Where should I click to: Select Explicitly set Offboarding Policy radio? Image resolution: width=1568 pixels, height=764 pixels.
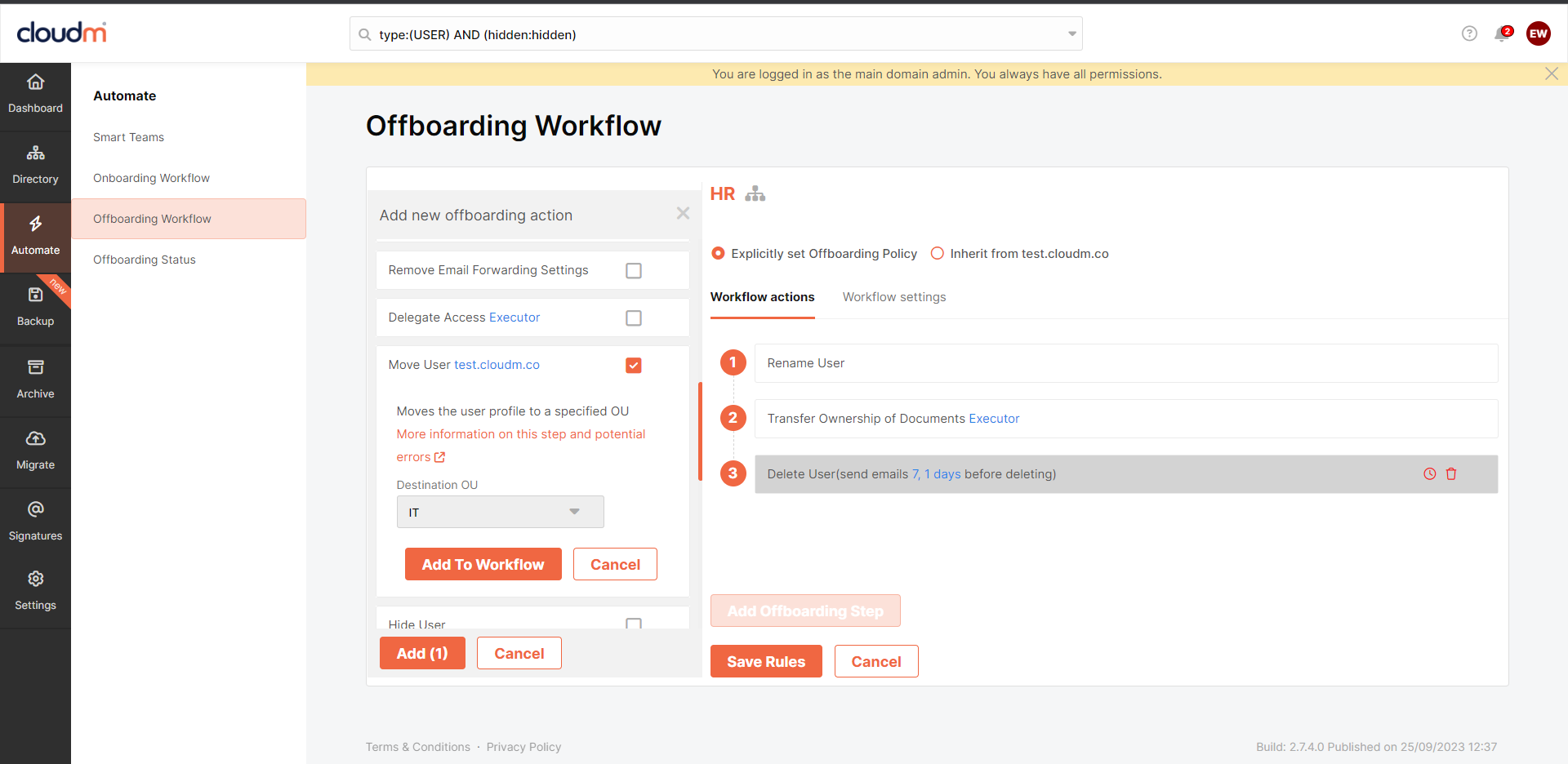pos(718,253)
